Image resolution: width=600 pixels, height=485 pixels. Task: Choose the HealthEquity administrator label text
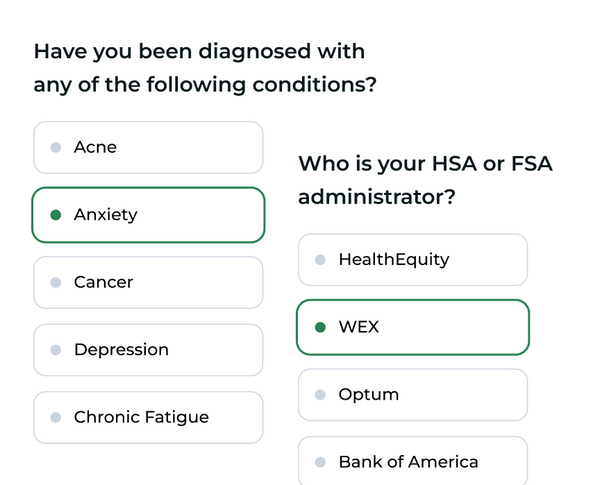[x=393, y=260]
